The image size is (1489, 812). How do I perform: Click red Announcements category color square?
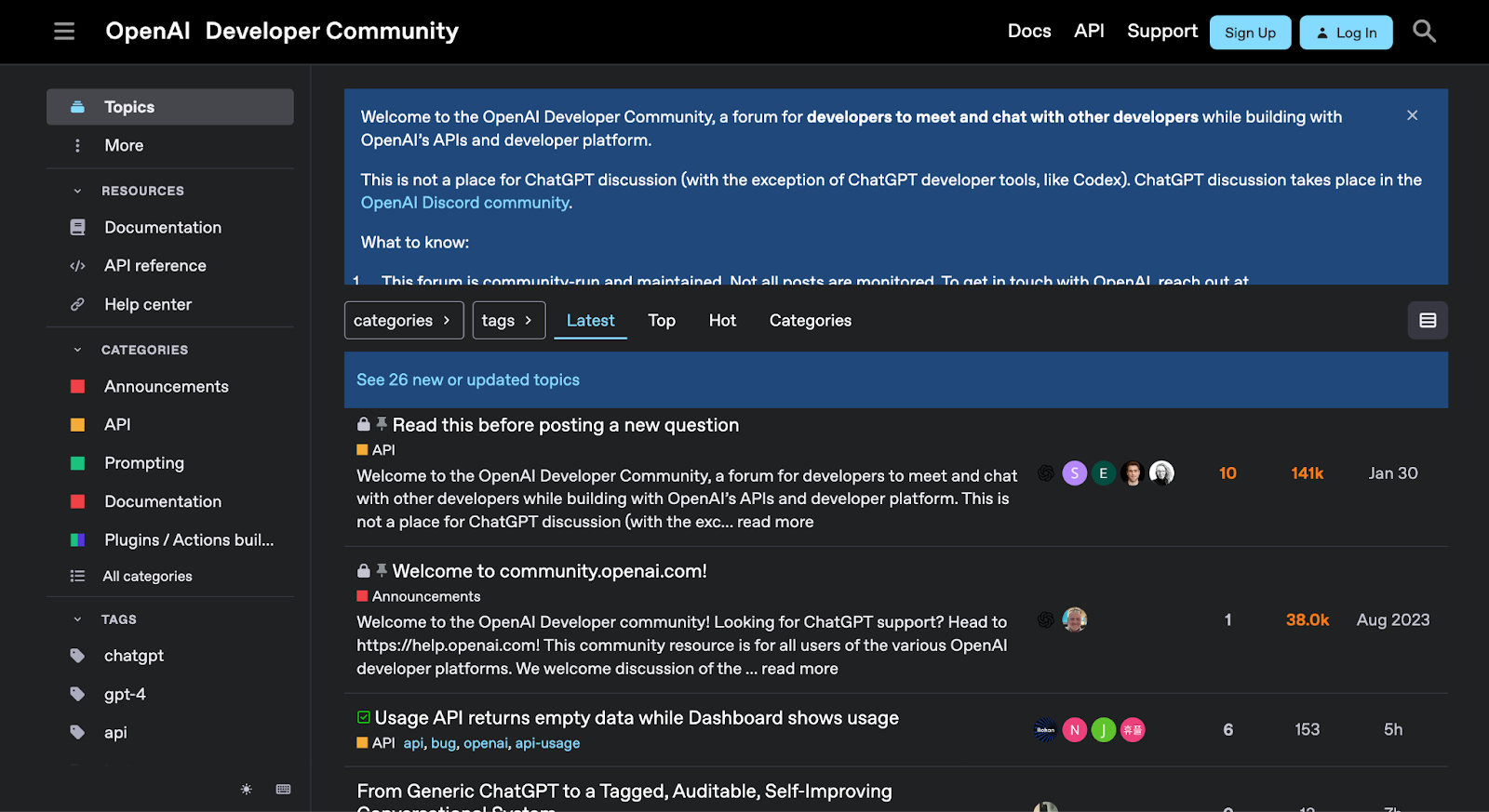click(78, 387)
